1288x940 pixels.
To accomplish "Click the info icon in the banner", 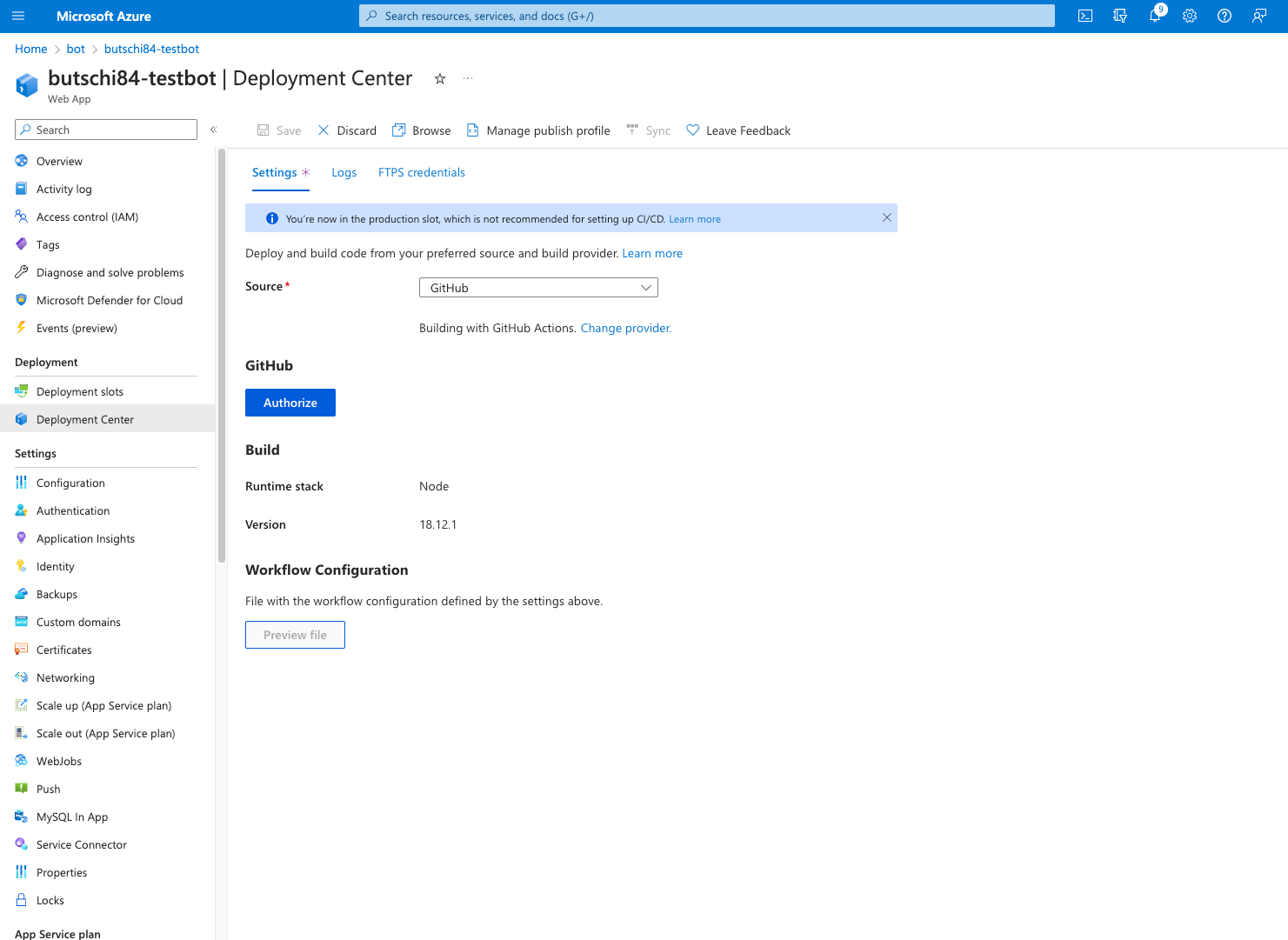I will [271, 218].
